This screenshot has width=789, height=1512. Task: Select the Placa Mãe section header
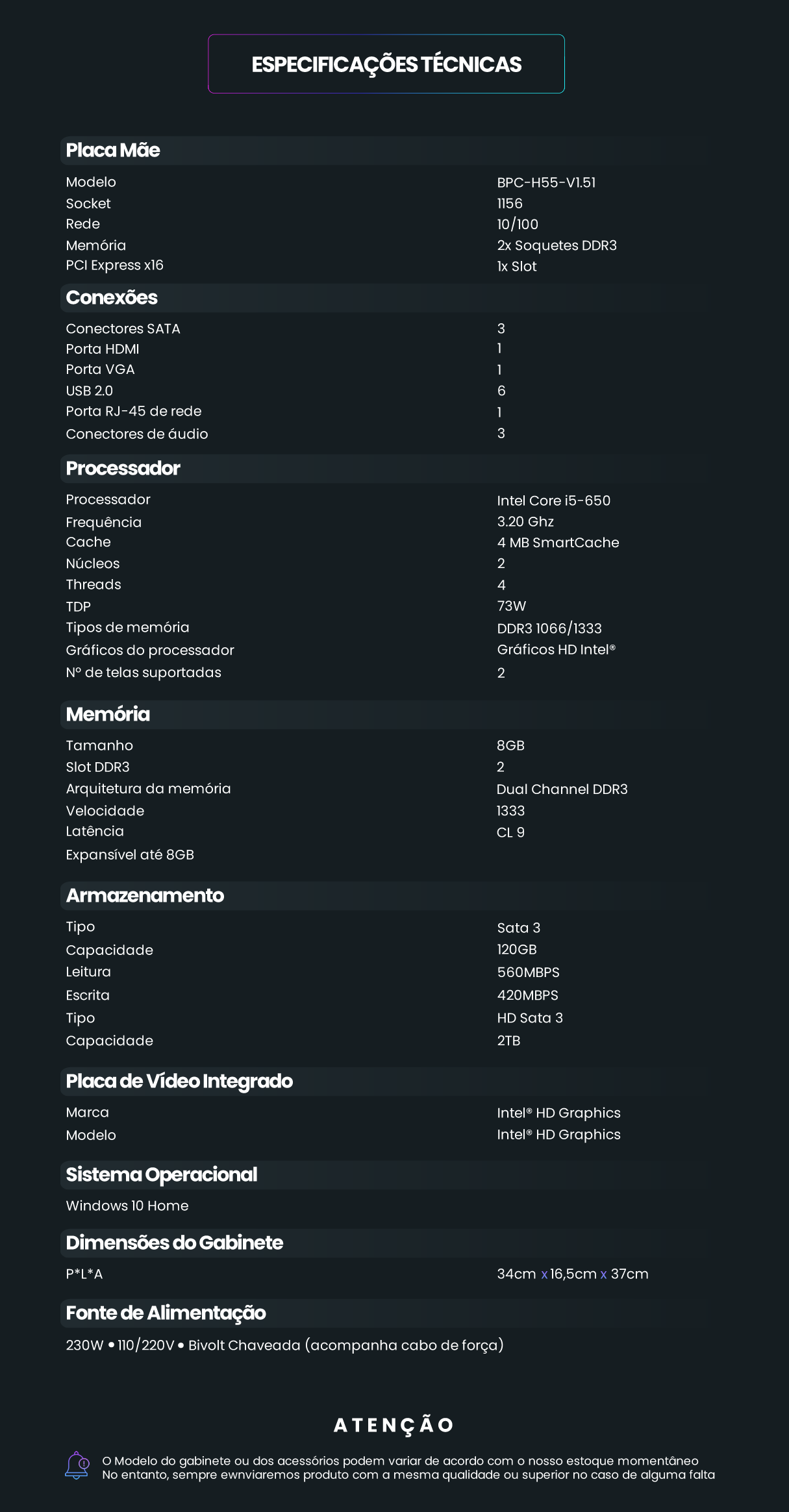[x=113, y=151]
